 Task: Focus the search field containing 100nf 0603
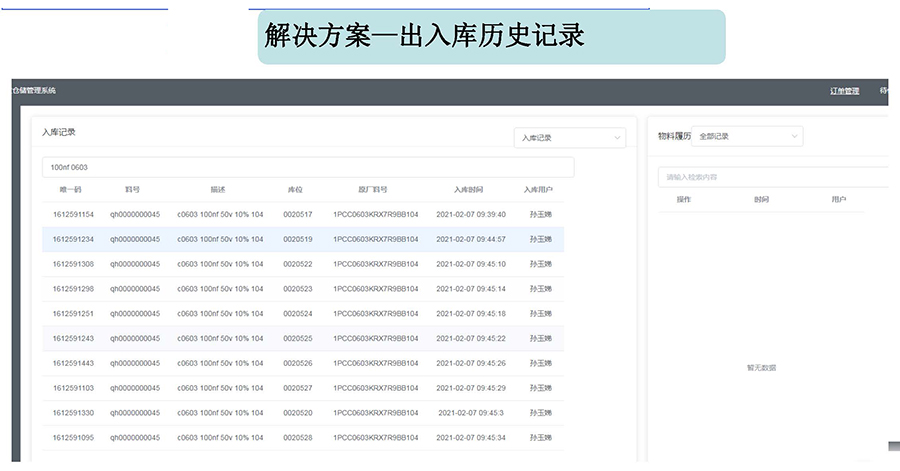click(308, 167)
